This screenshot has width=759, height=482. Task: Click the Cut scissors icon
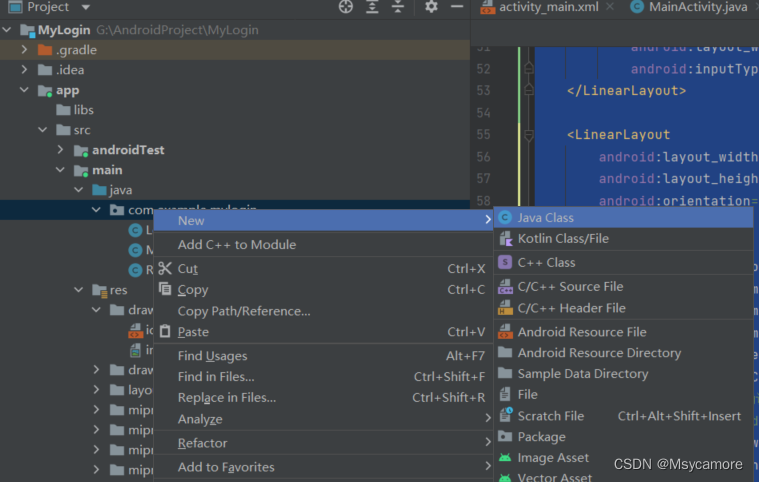(x=165, y=268)
